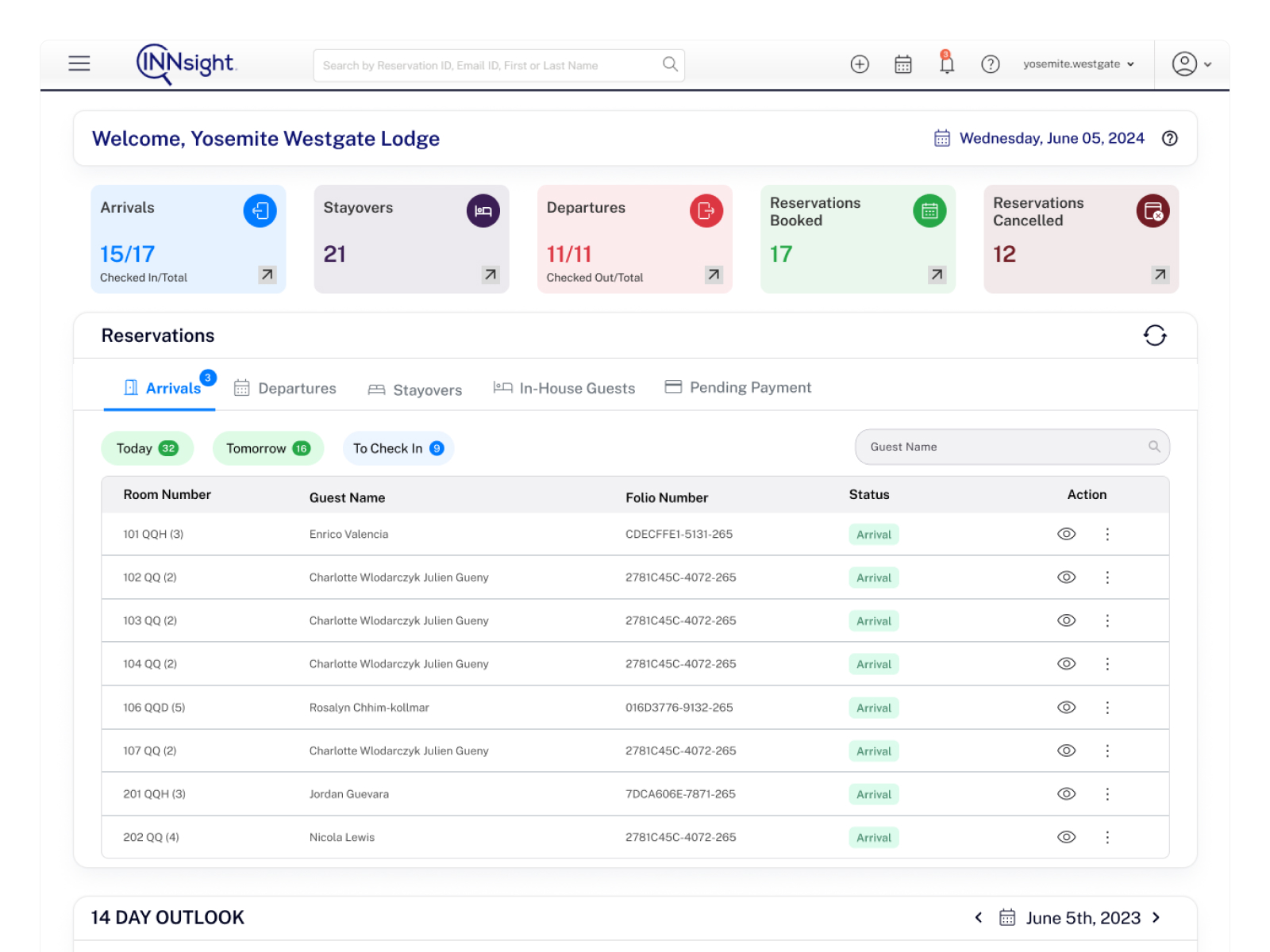Click the INNsight logo
Viewport: 1270px width, 952px height.
[x=187, y=63]
